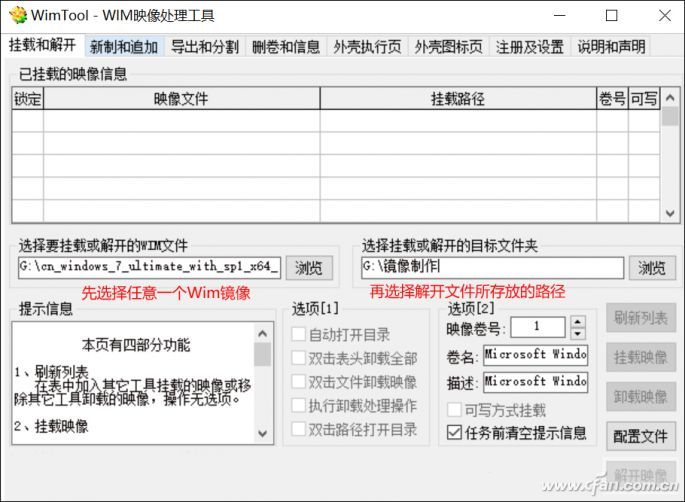Decrease 映像卷号 with the down spinner

point(578,333)
